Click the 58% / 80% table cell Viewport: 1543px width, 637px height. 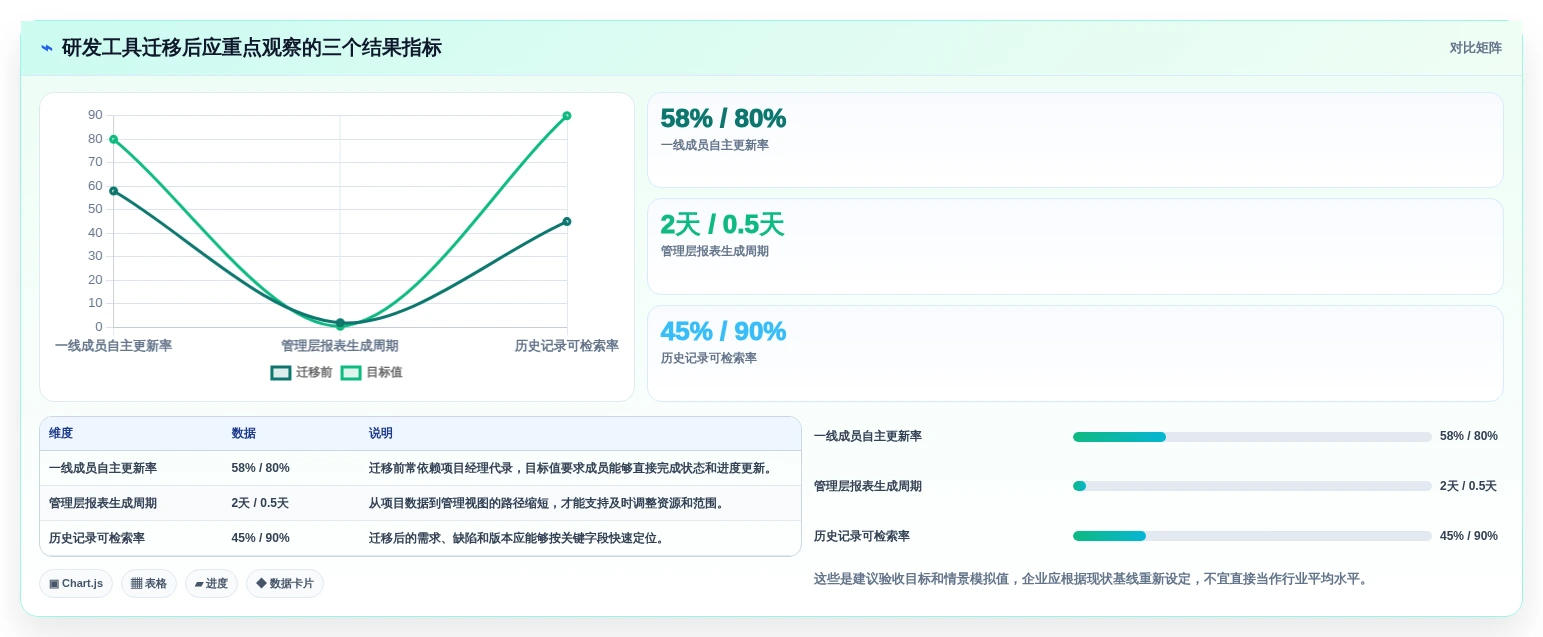point(261,468)
